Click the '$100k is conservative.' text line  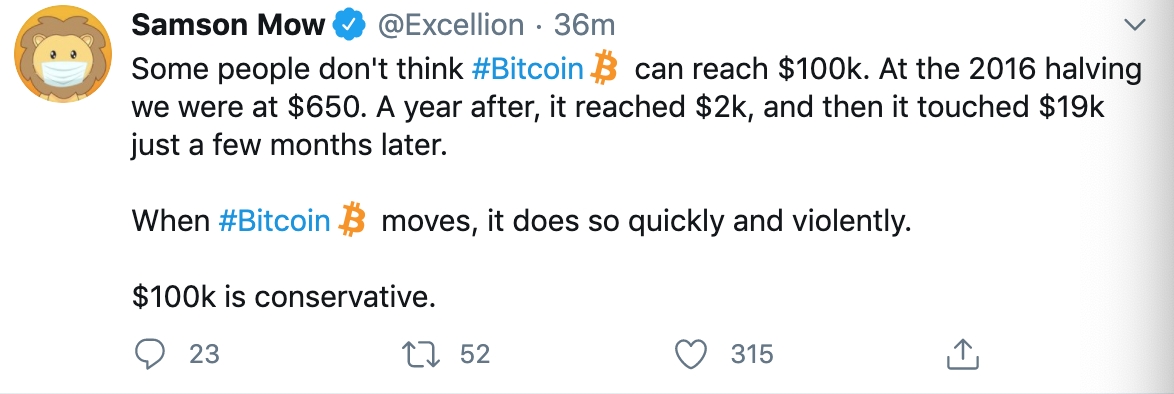pos(283,297)
